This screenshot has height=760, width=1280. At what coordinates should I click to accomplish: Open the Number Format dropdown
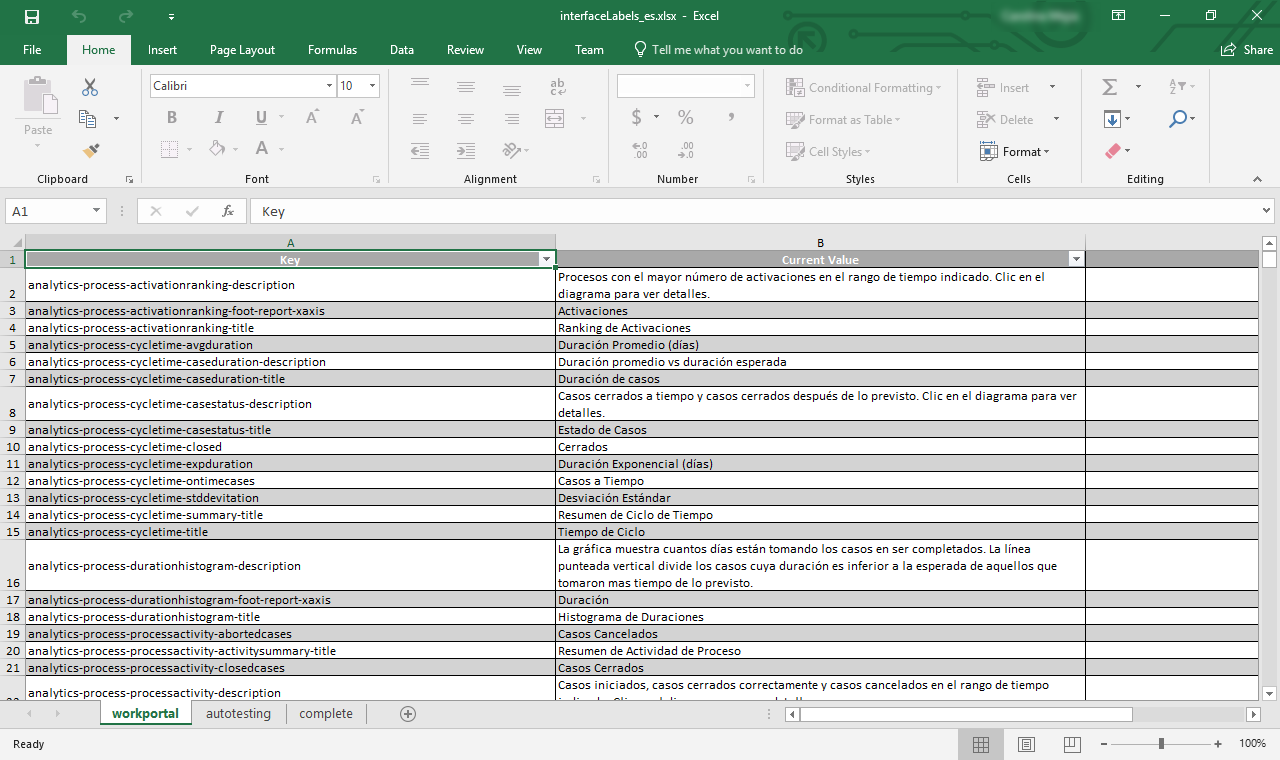(747, 86)
